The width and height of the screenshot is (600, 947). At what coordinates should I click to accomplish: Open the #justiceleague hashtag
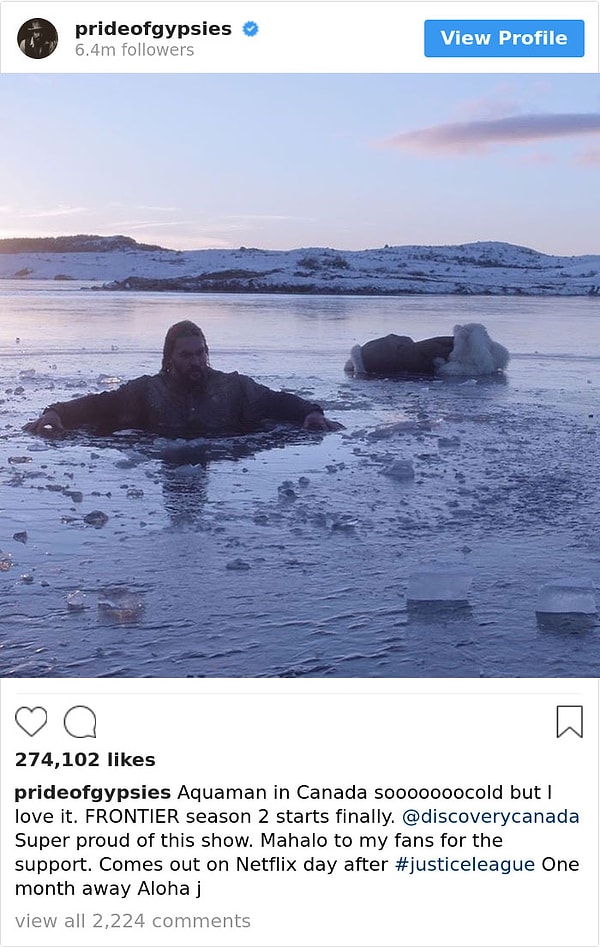click(465, 865)
